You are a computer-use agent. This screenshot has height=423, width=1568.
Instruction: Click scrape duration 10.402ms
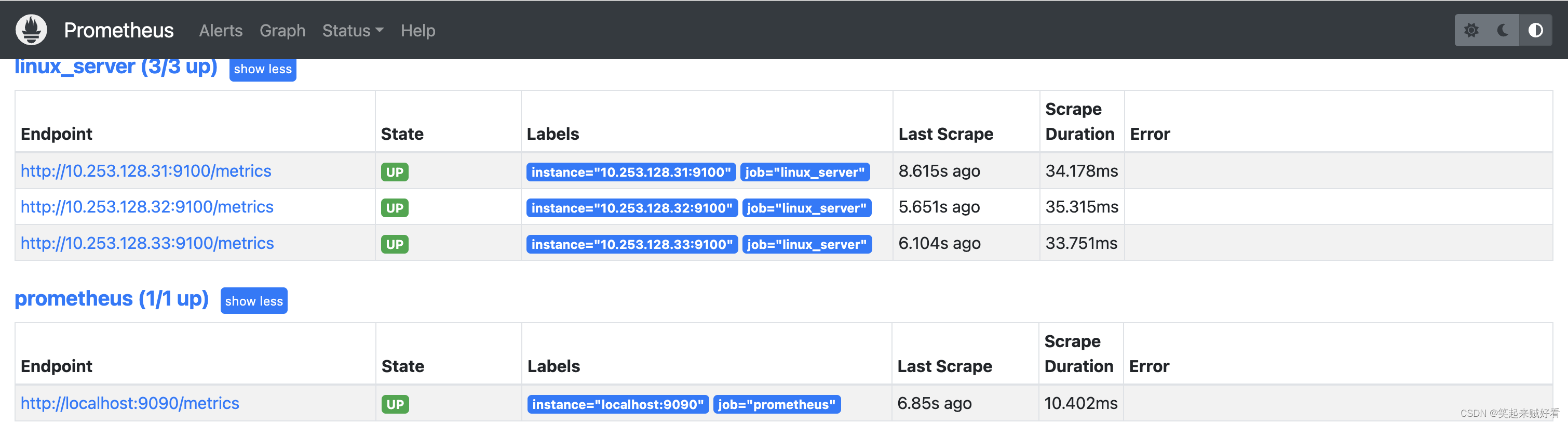[x=1080, y=403]
